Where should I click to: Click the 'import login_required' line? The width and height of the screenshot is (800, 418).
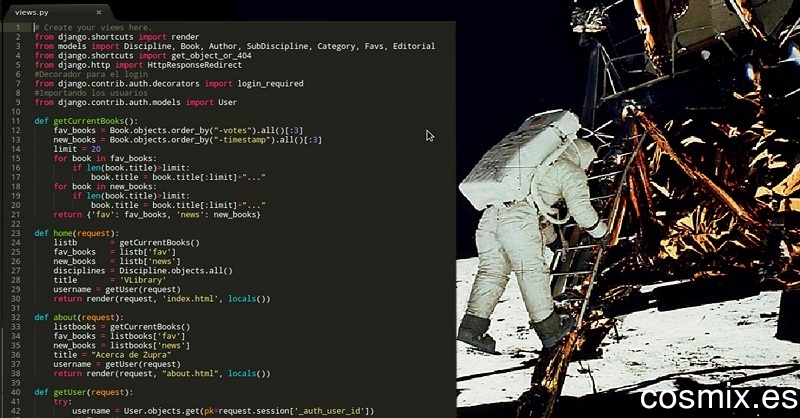tap(169, 84)
